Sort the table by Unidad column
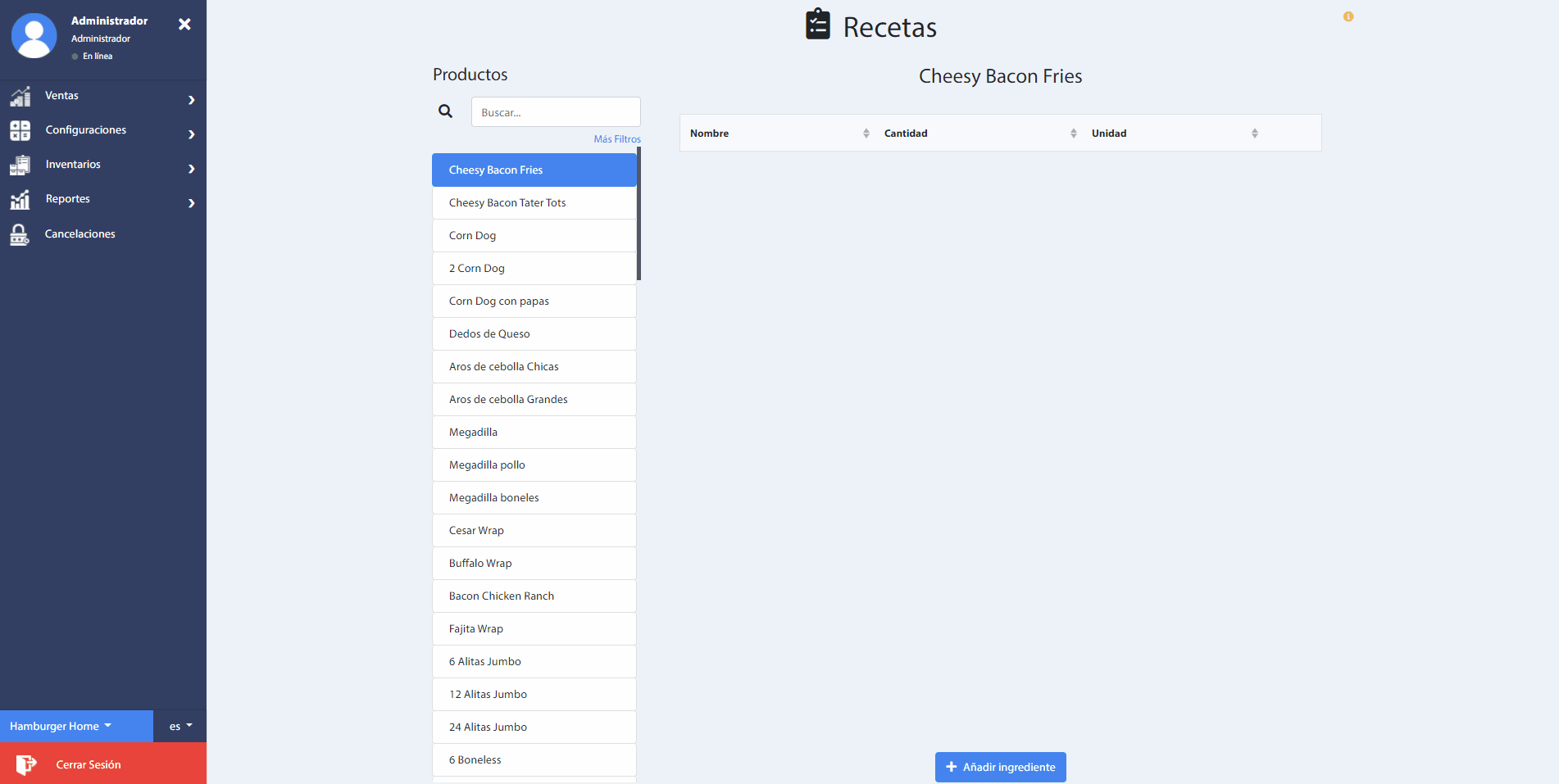 (1254, 134)
